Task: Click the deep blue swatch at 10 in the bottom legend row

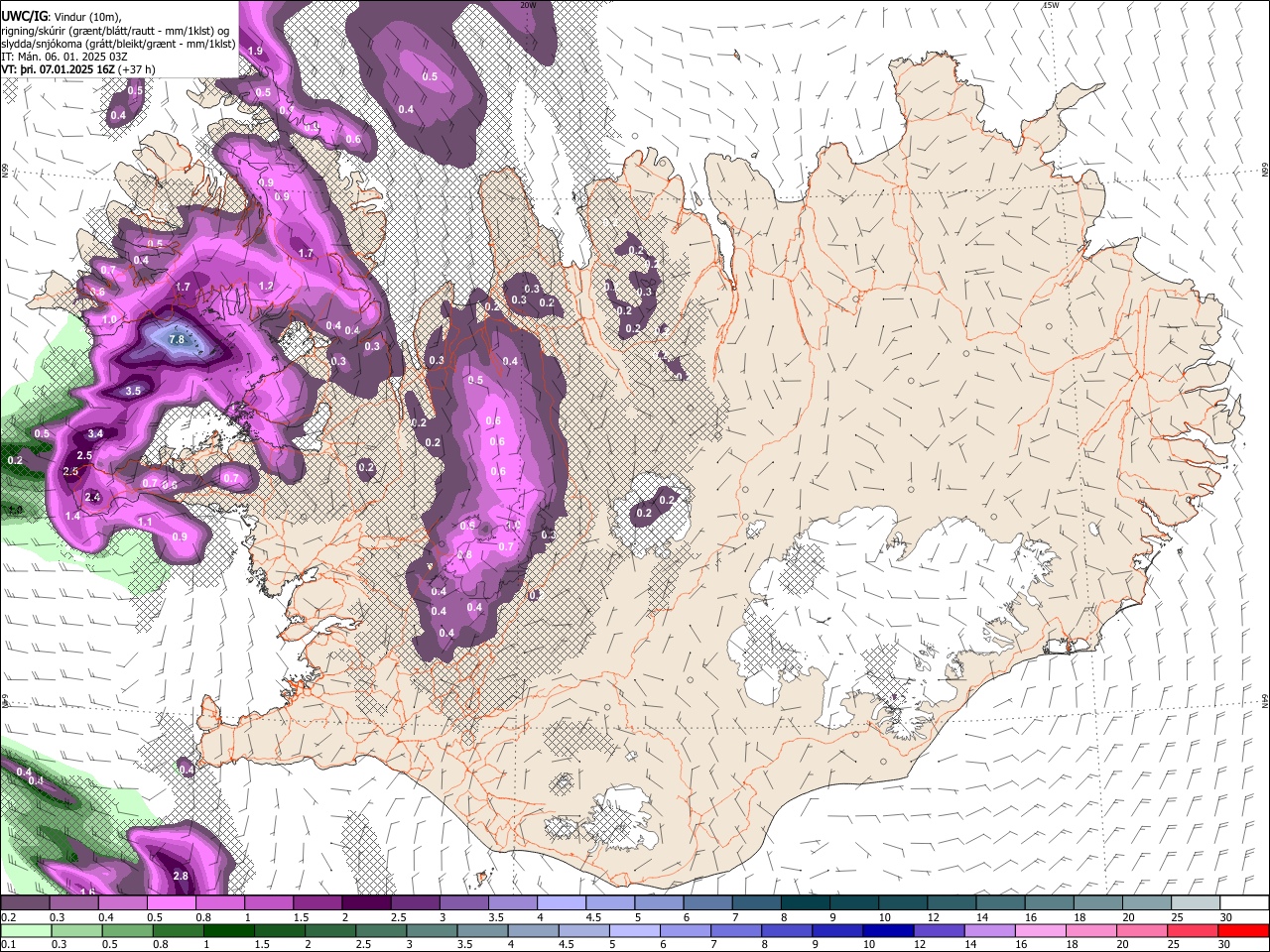Action: (x=887, y=930)
